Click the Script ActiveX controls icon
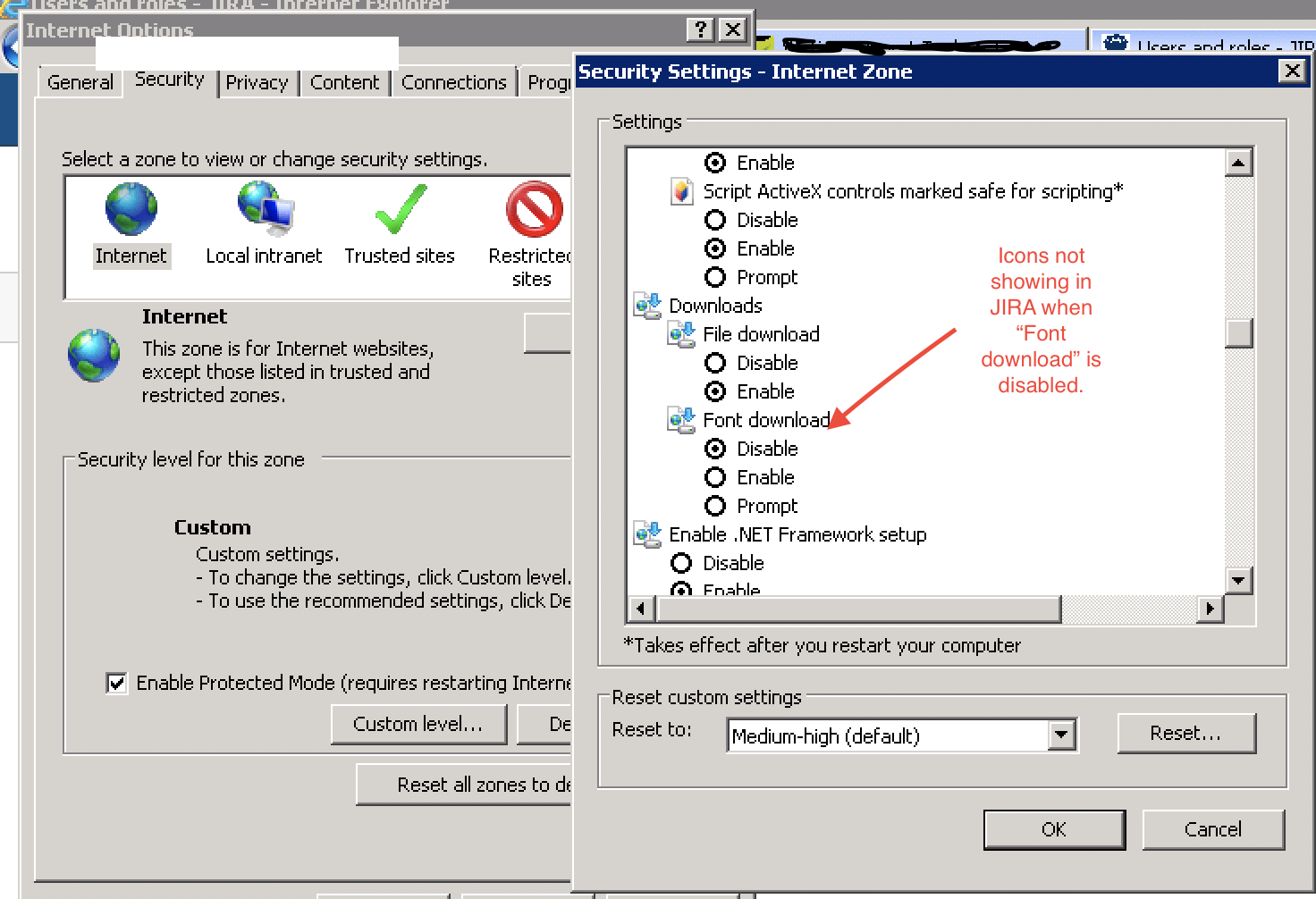Viewport: 1316px width, 899px height. pos(681,190)
